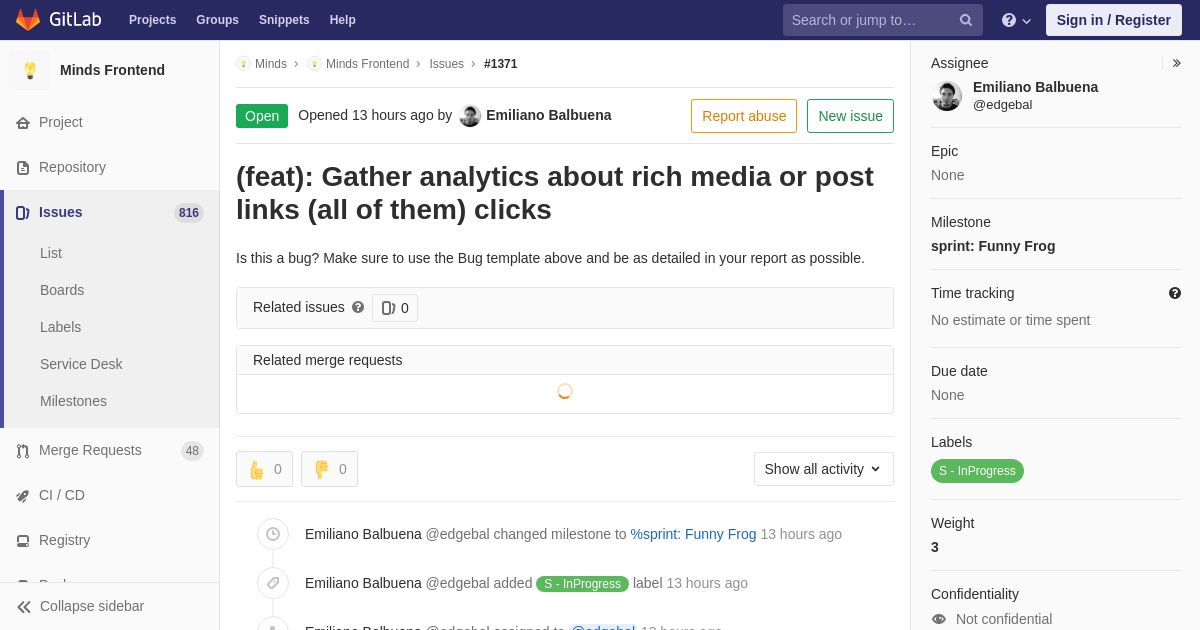
Task: Click the 48 merge requests count badge
Action: 192,451
